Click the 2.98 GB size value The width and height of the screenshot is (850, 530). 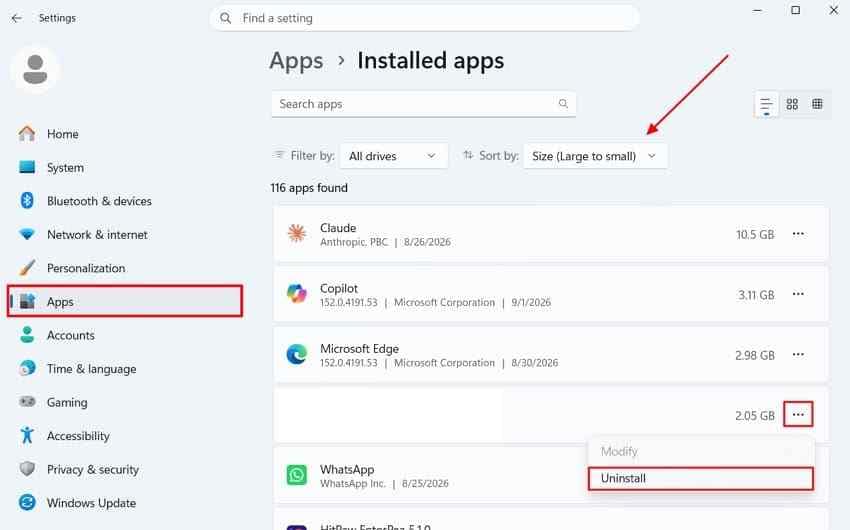(755, 356)
